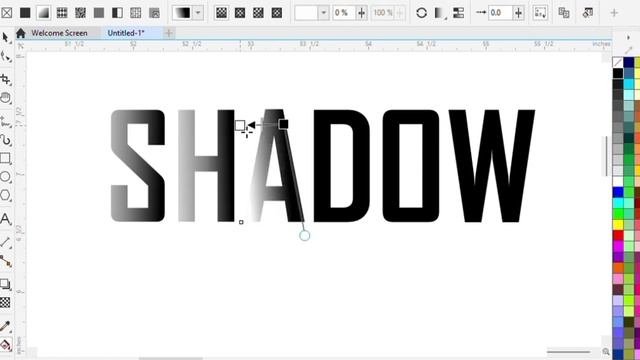The image size is (640, 360).
Task: Choose Conical fountain fill type
Action: (258, 13)
